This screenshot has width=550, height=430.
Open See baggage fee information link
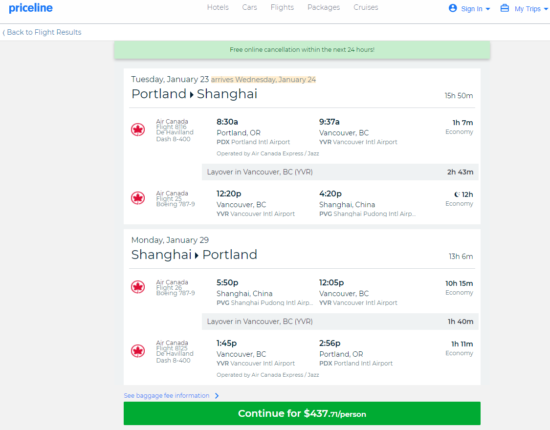coord(166,396)
